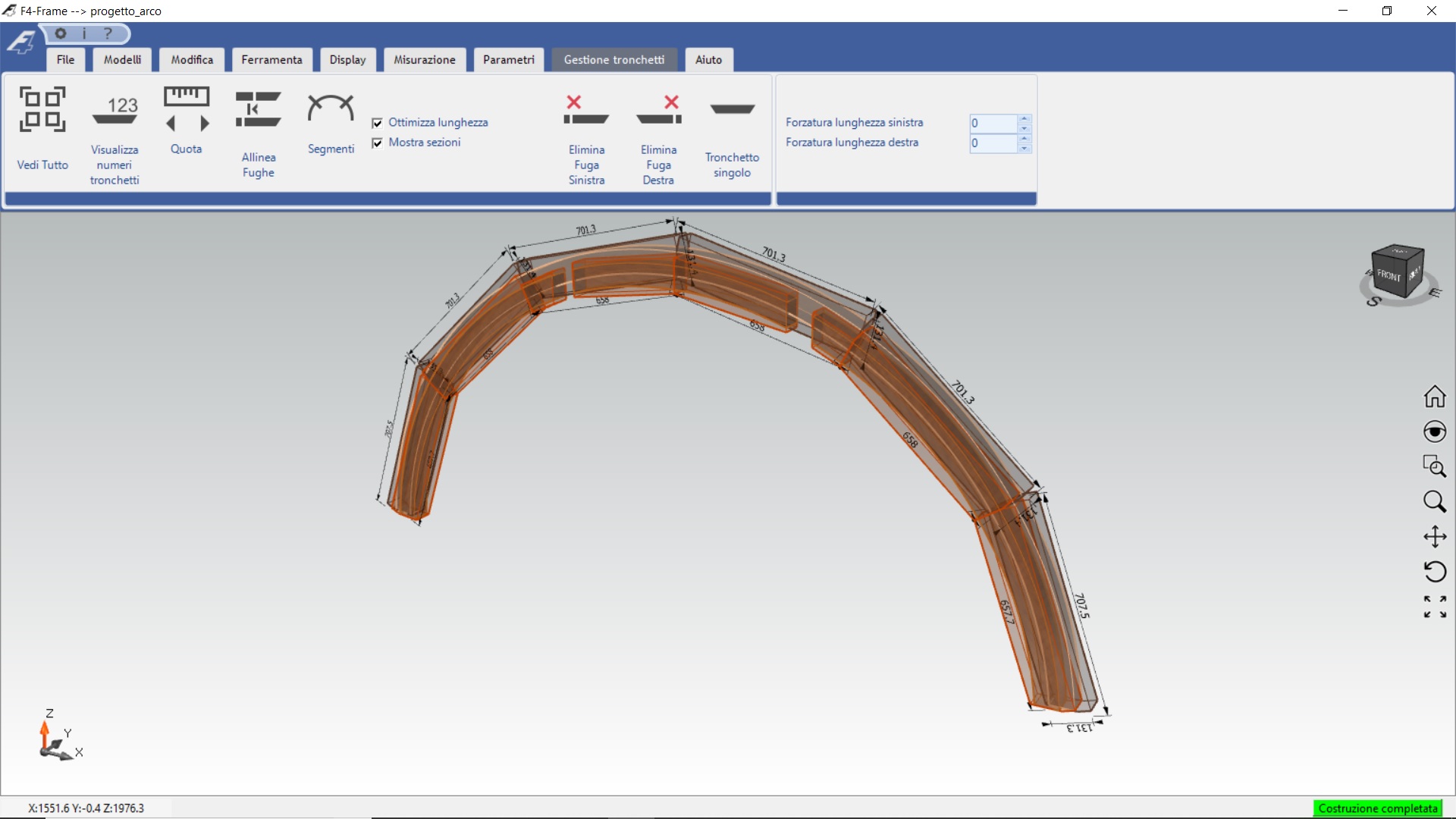Image resolution: width=1456 pixels, height=819 pixels.
Task: Click the FRONT view cube
Action: click(x=1389, y=275)
